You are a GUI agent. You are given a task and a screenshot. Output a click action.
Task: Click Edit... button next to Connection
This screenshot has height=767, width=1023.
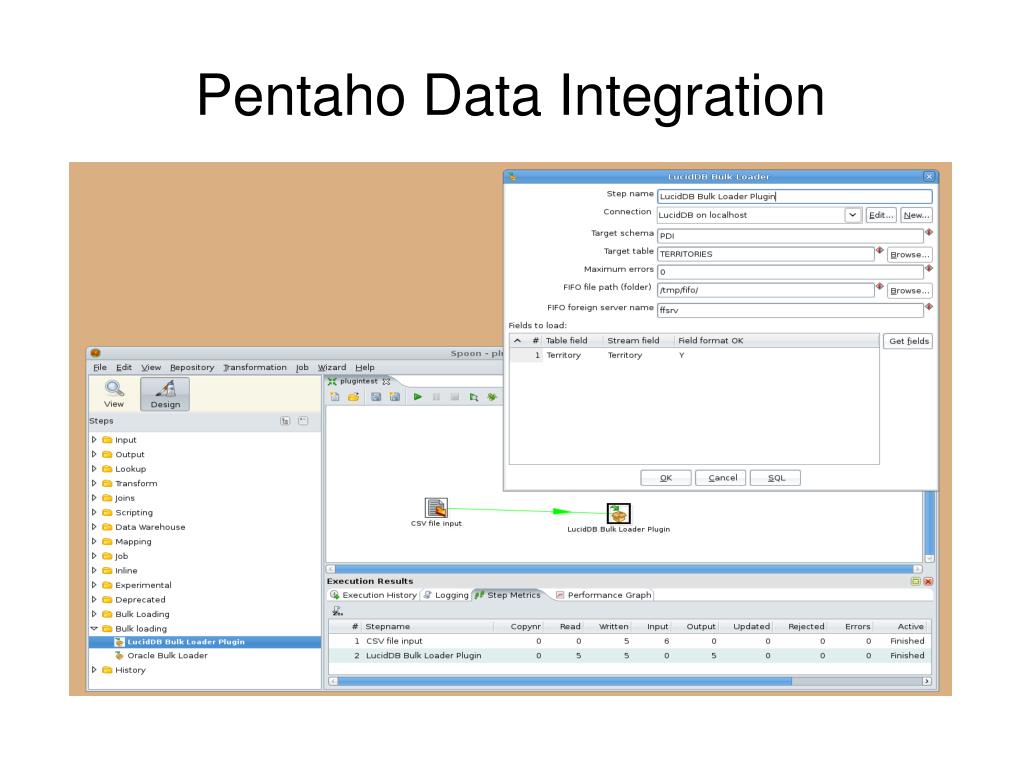pos(881,215)
